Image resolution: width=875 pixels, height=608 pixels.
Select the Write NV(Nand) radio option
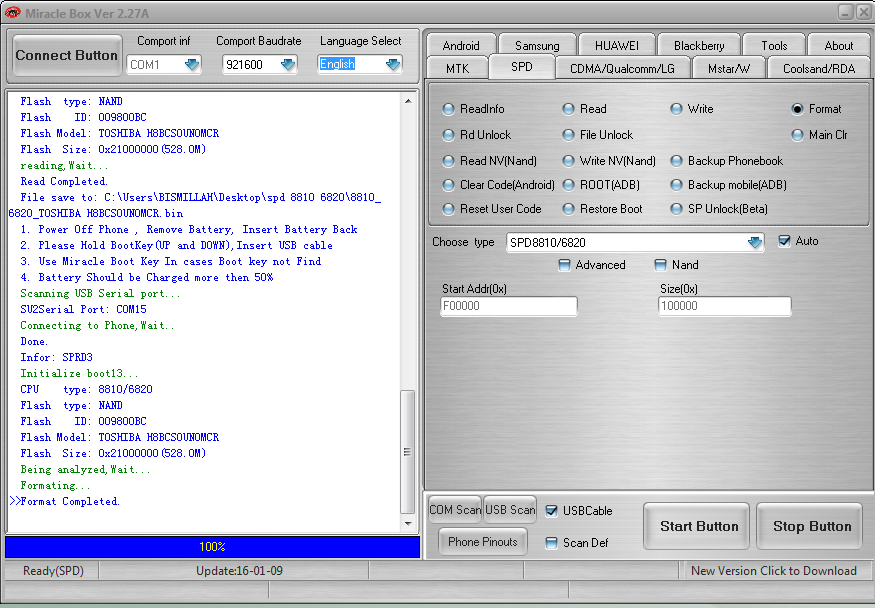point(609,161)
